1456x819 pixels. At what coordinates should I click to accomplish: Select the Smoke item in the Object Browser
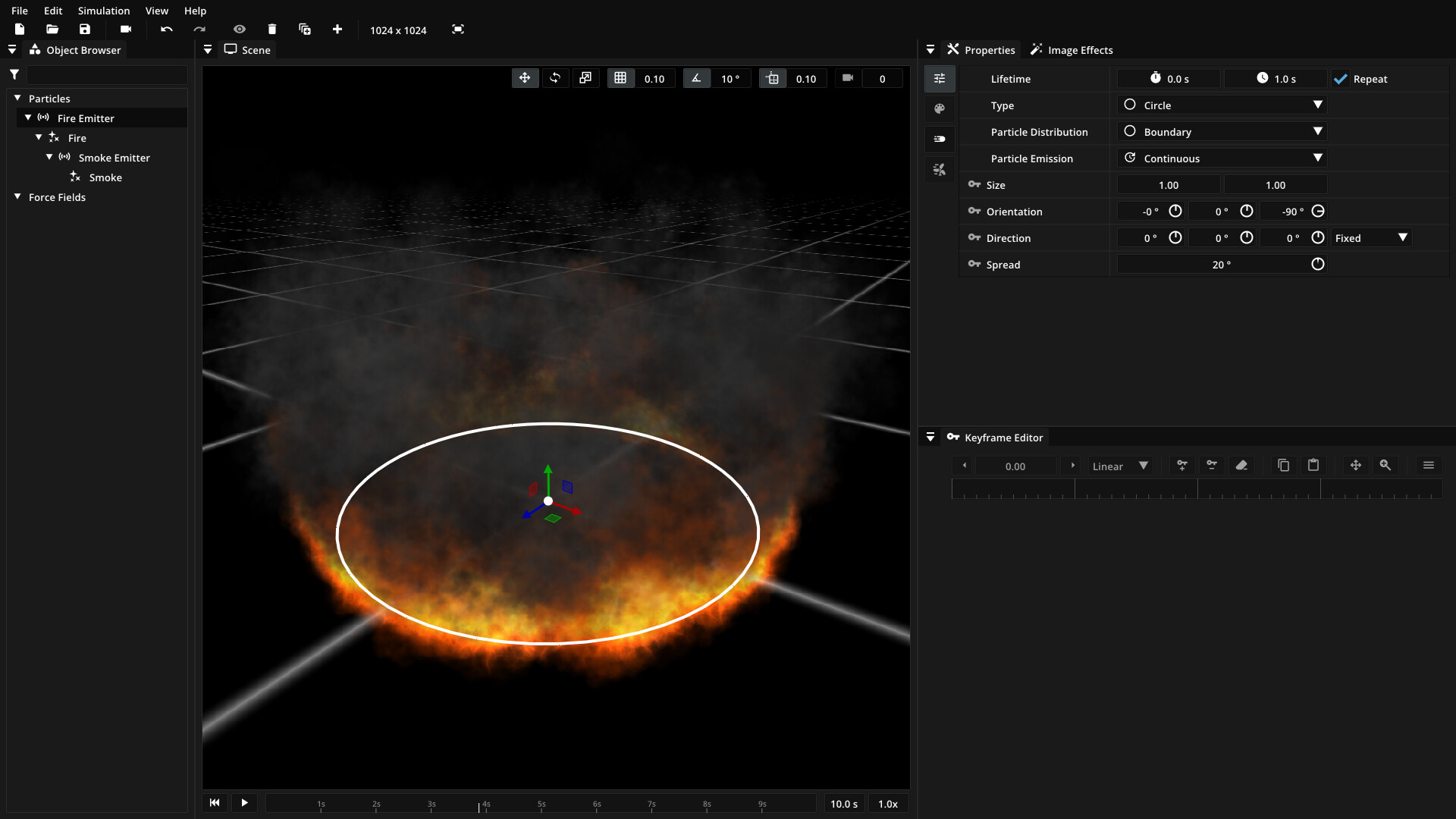[x=105, y=177]
